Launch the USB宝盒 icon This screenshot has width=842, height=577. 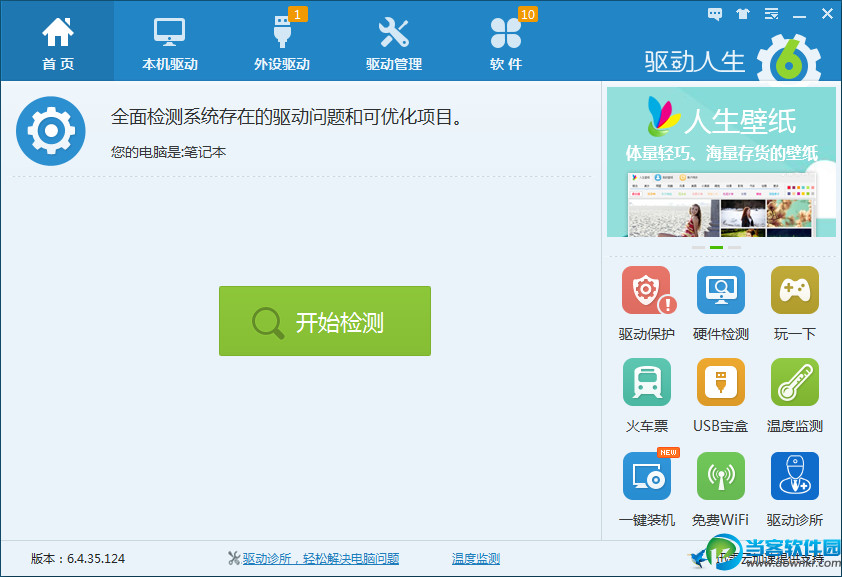(x=721, y=382)
